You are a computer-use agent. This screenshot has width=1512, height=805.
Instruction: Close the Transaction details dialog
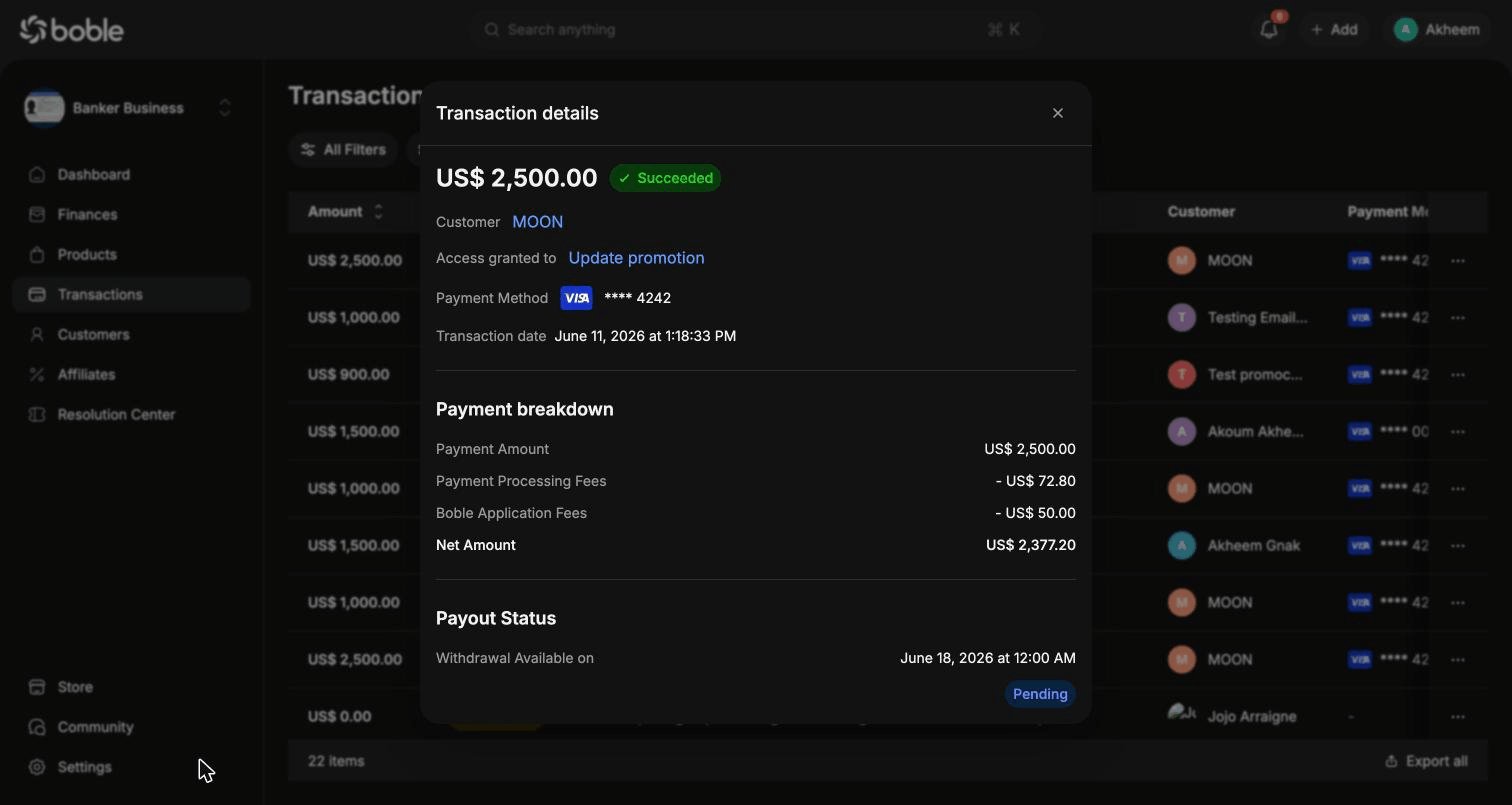pos(1058,113)
